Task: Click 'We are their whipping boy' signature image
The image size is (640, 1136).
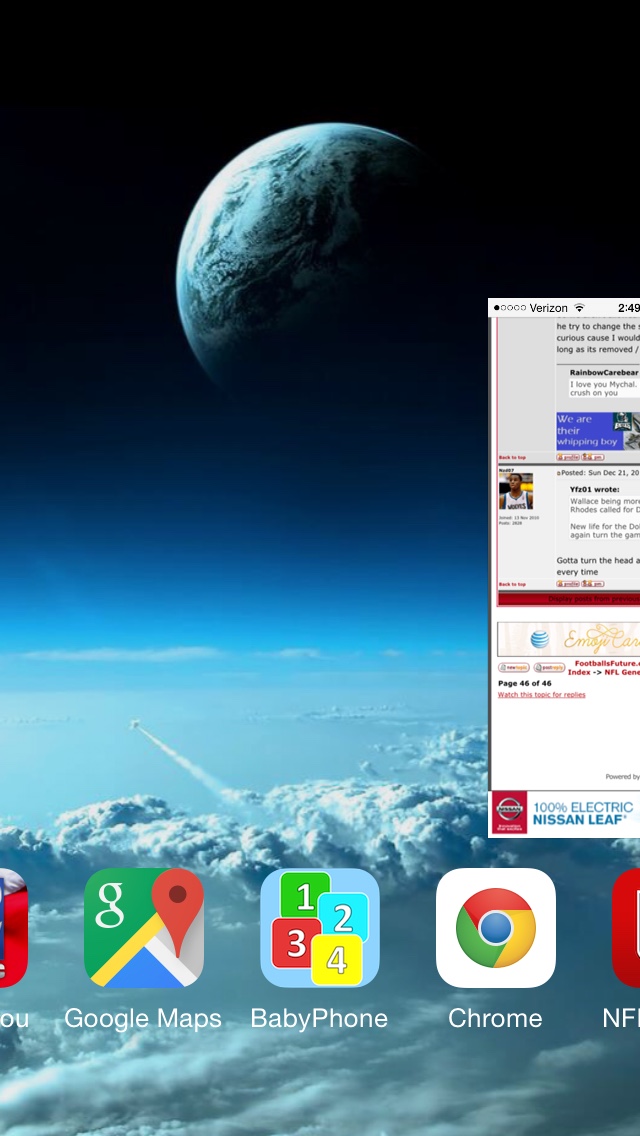Action: click(x=598, y=431)
